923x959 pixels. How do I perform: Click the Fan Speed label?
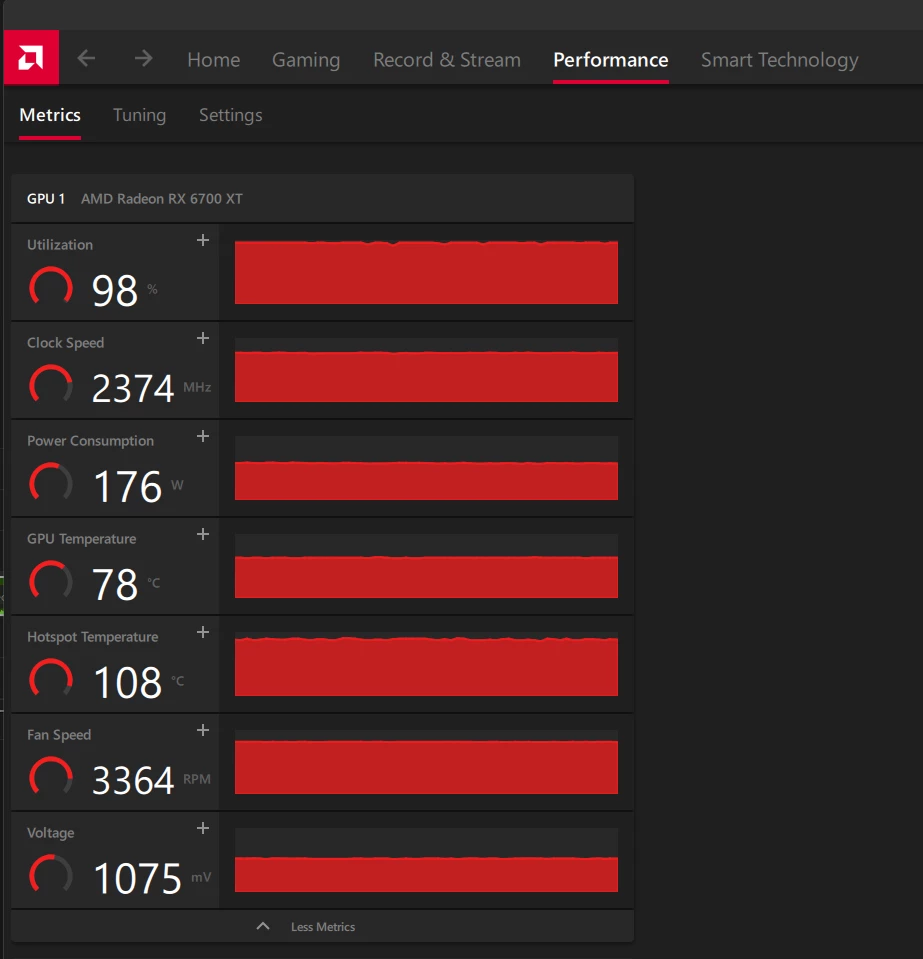coord(59,735)
